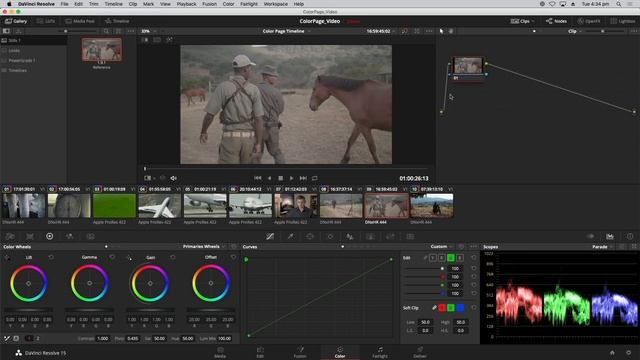Viewport: 640px width, 360px height.
Task: Toggle the Timeline button in the top toolbar
Action: pos(117,21)
